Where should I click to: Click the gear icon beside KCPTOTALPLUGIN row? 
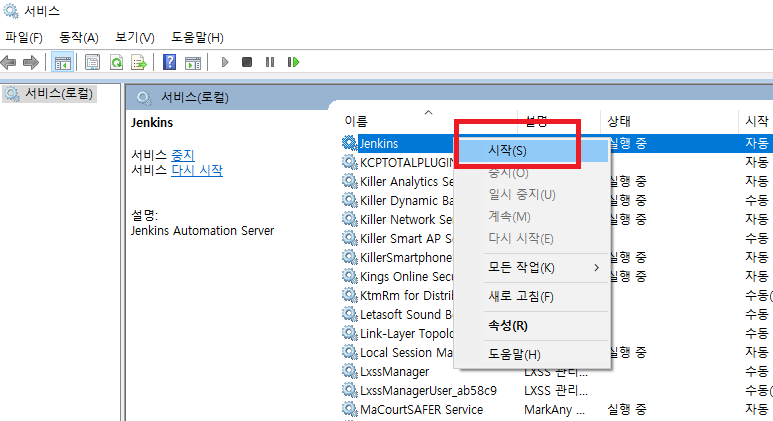coord(350,162)
